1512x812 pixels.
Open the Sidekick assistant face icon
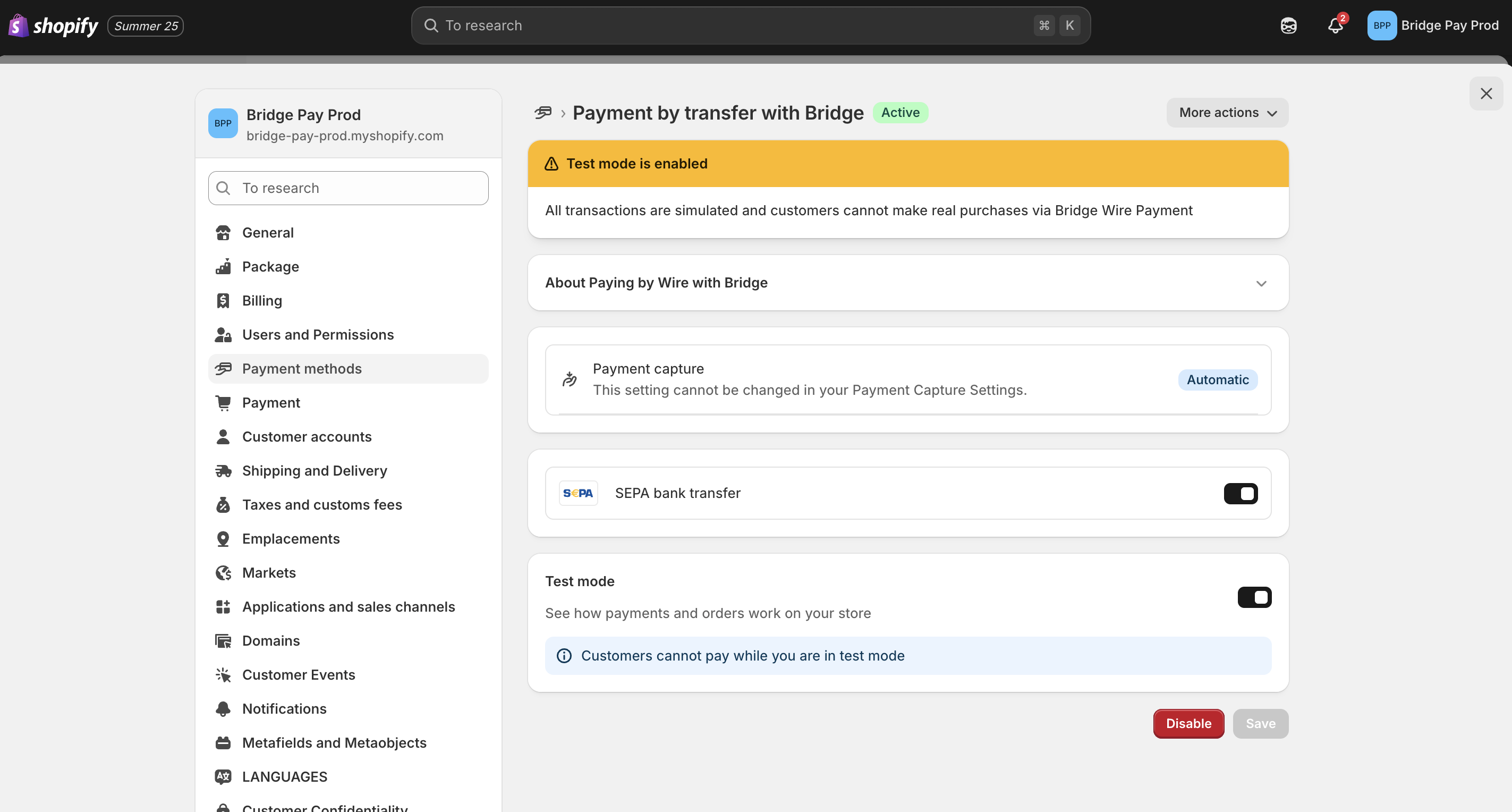[1288, 26]
